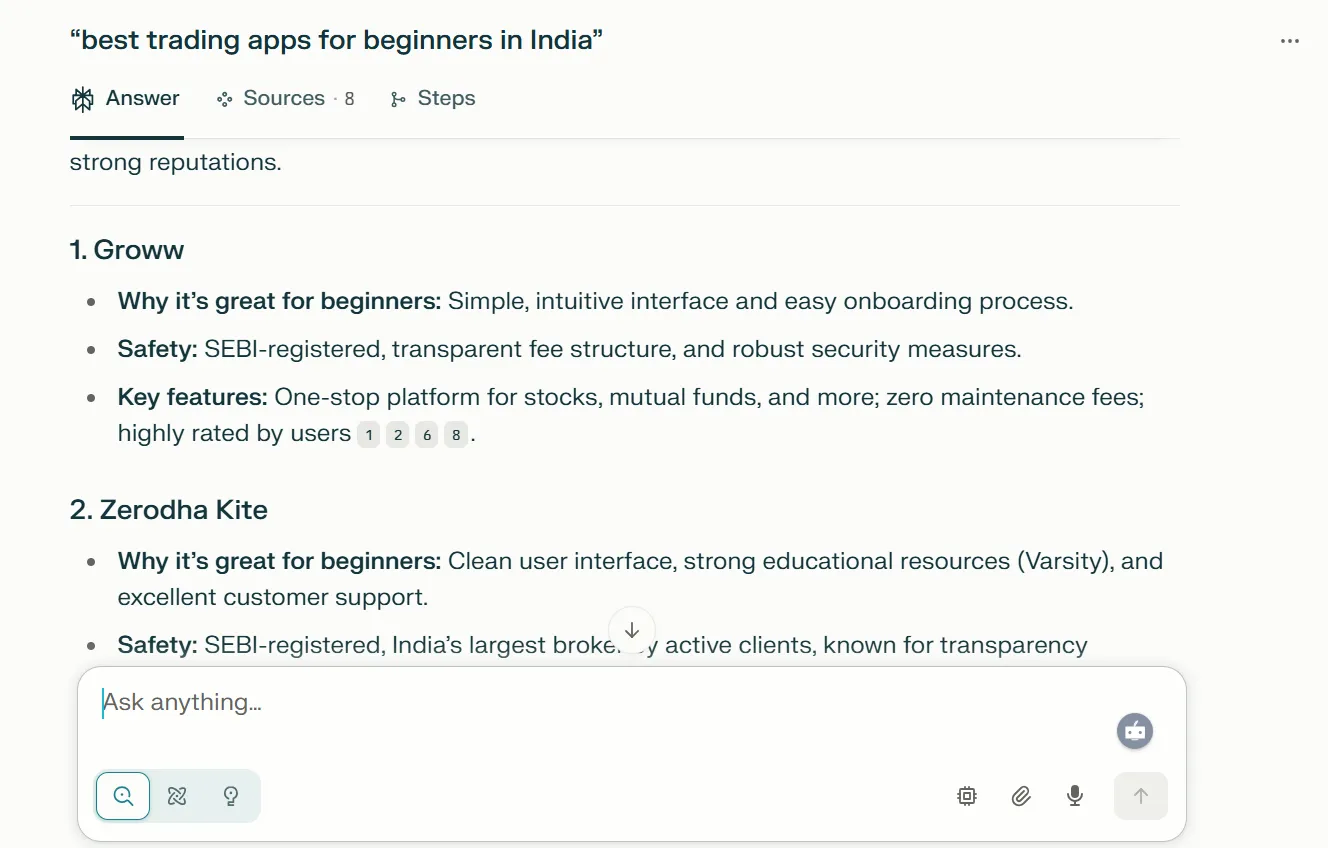Viewport: 1328px width, 848px height.
Task: Click the "2. Zerodha Kite" heading
Action: 169,510
